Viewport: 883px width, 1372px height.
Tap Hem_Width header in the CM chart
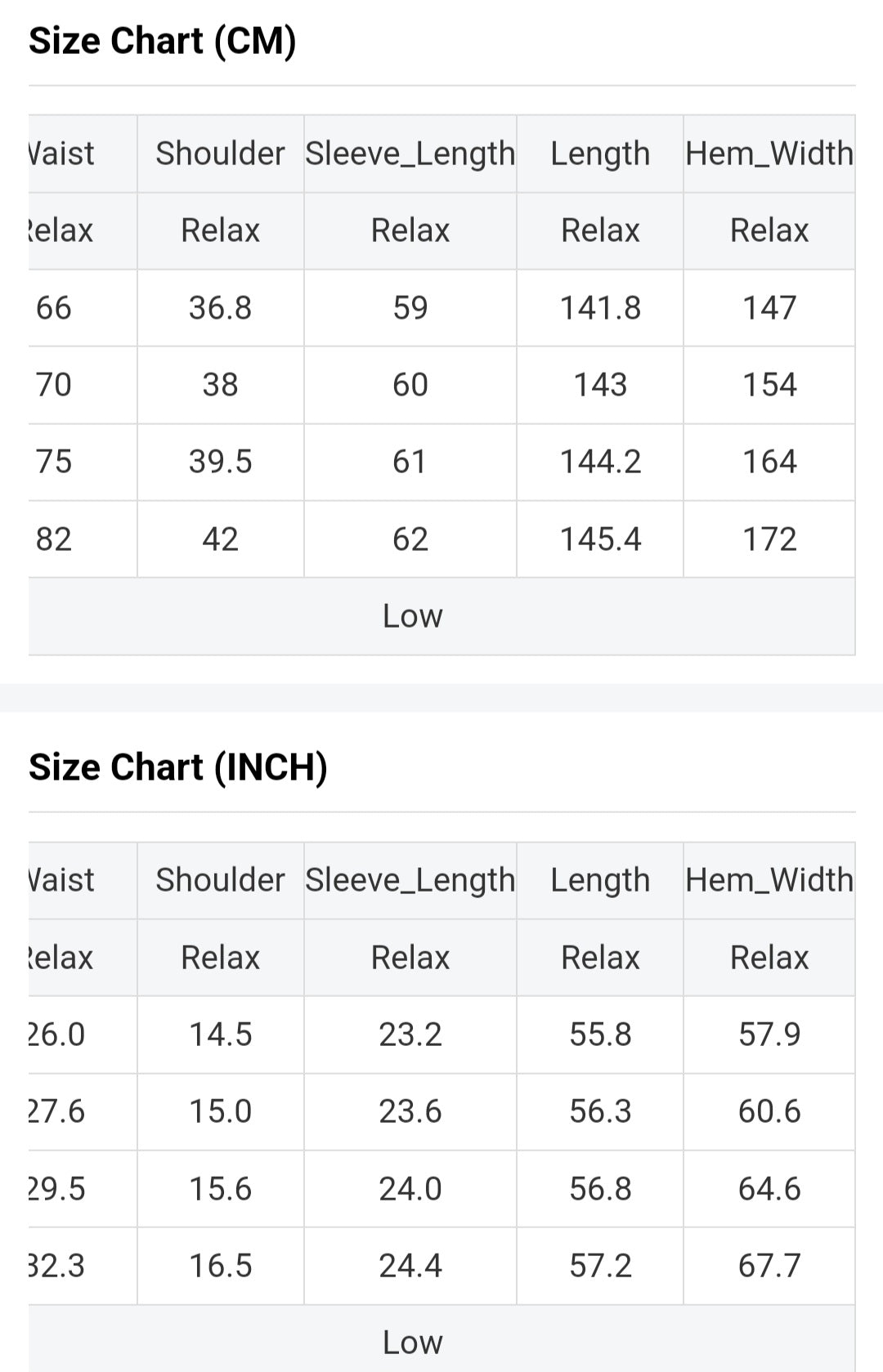(769, 154)
